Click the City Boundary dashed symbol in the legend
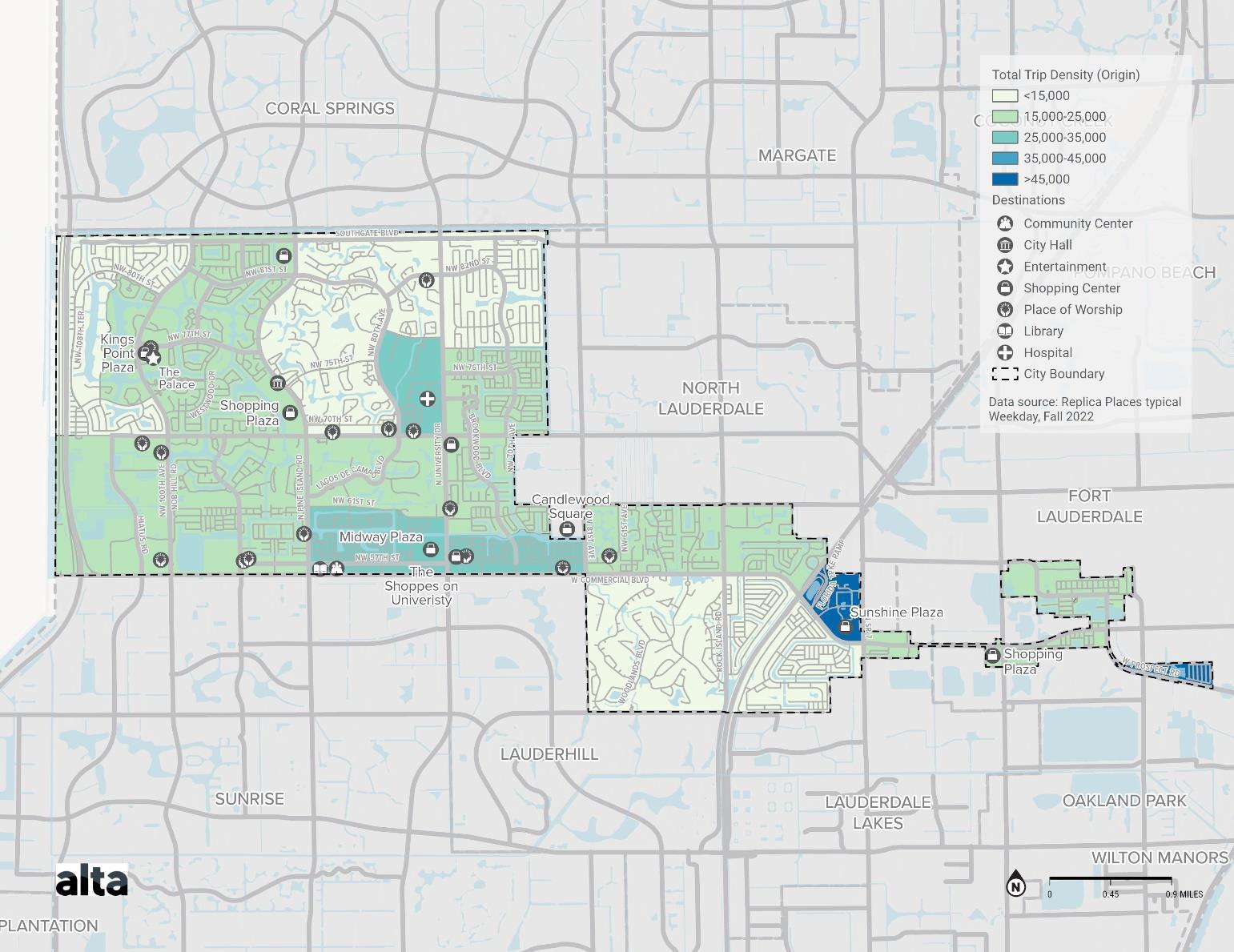1234x952 pixels. point(1005,374)
